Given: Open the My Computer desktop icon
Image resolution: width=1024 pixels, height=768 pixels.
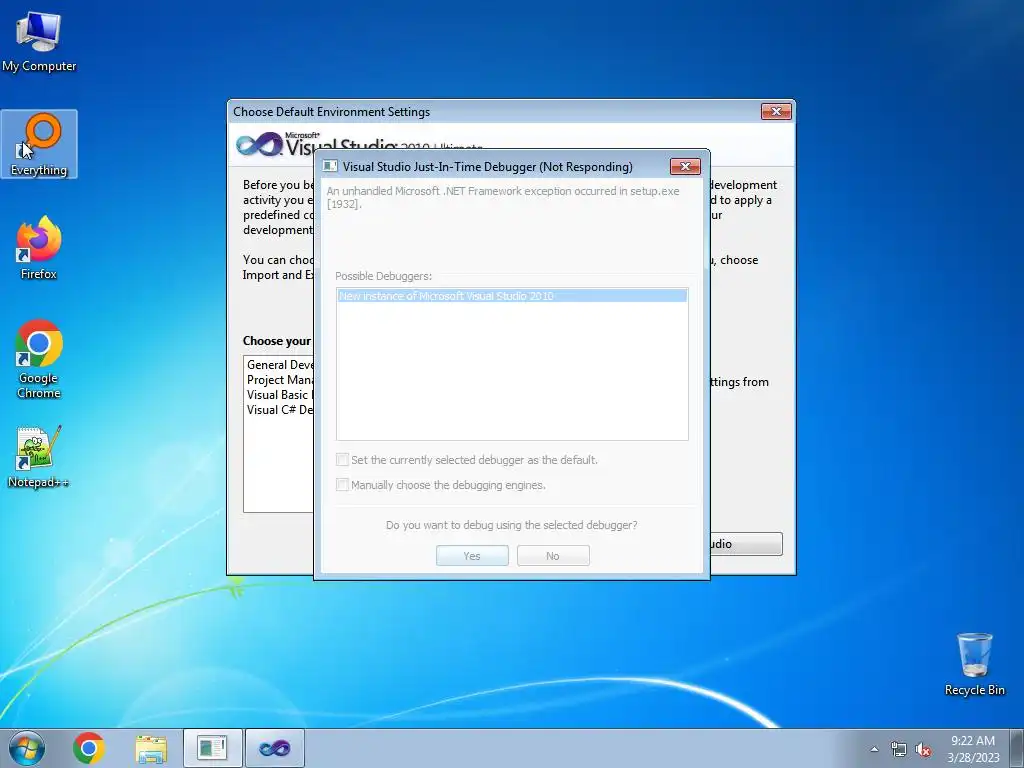Looking at the screenshot, I should [39, 41].
